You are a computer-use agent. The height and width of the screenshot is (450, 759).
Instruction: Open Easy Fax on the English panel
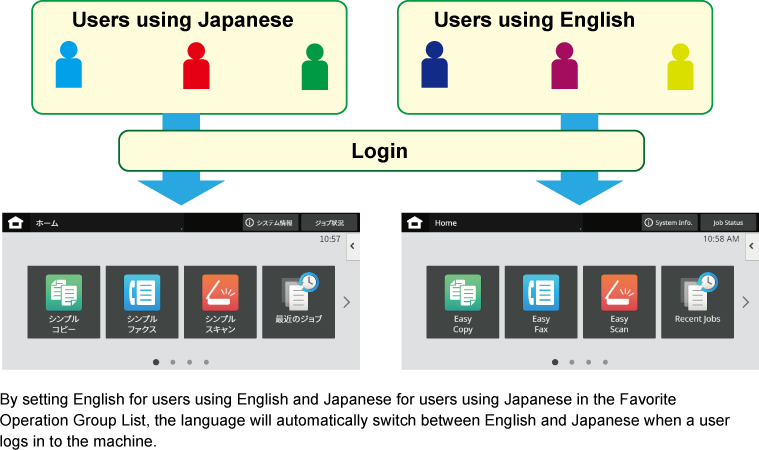[541, 301]
